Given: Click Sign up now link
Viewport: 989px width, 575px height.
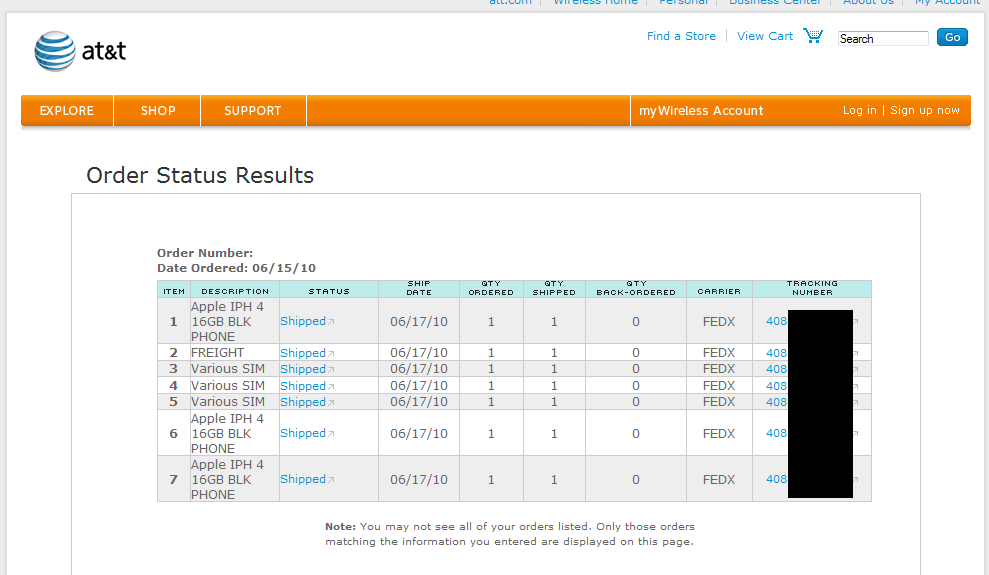Looking at the screenshot, I should point(925,110).
